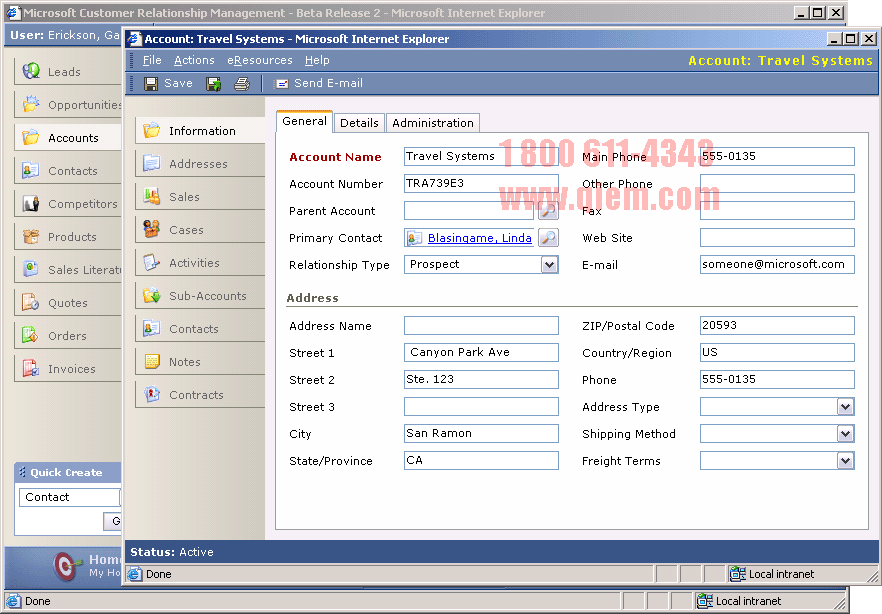Switch to the Administration tab

point(433,123)
